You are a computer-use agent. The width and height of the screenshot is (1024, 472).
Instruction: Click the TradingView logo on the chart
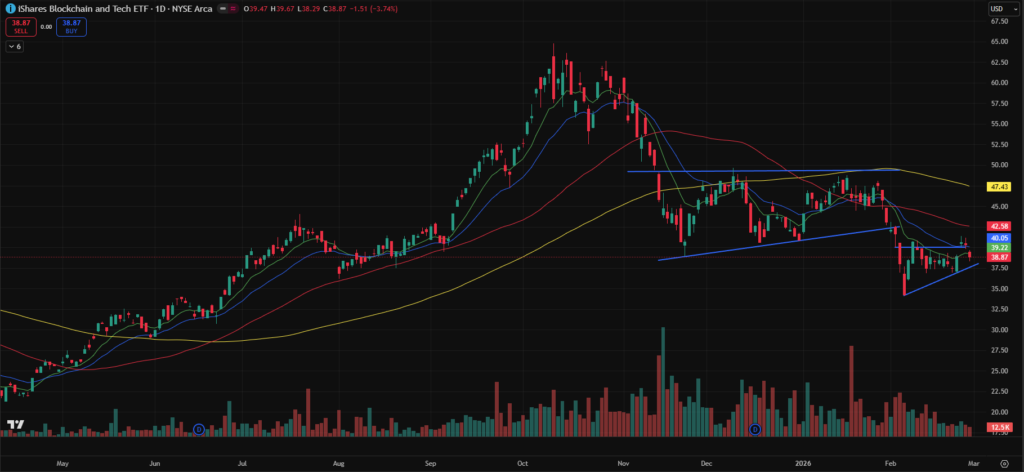coord(15,425)
